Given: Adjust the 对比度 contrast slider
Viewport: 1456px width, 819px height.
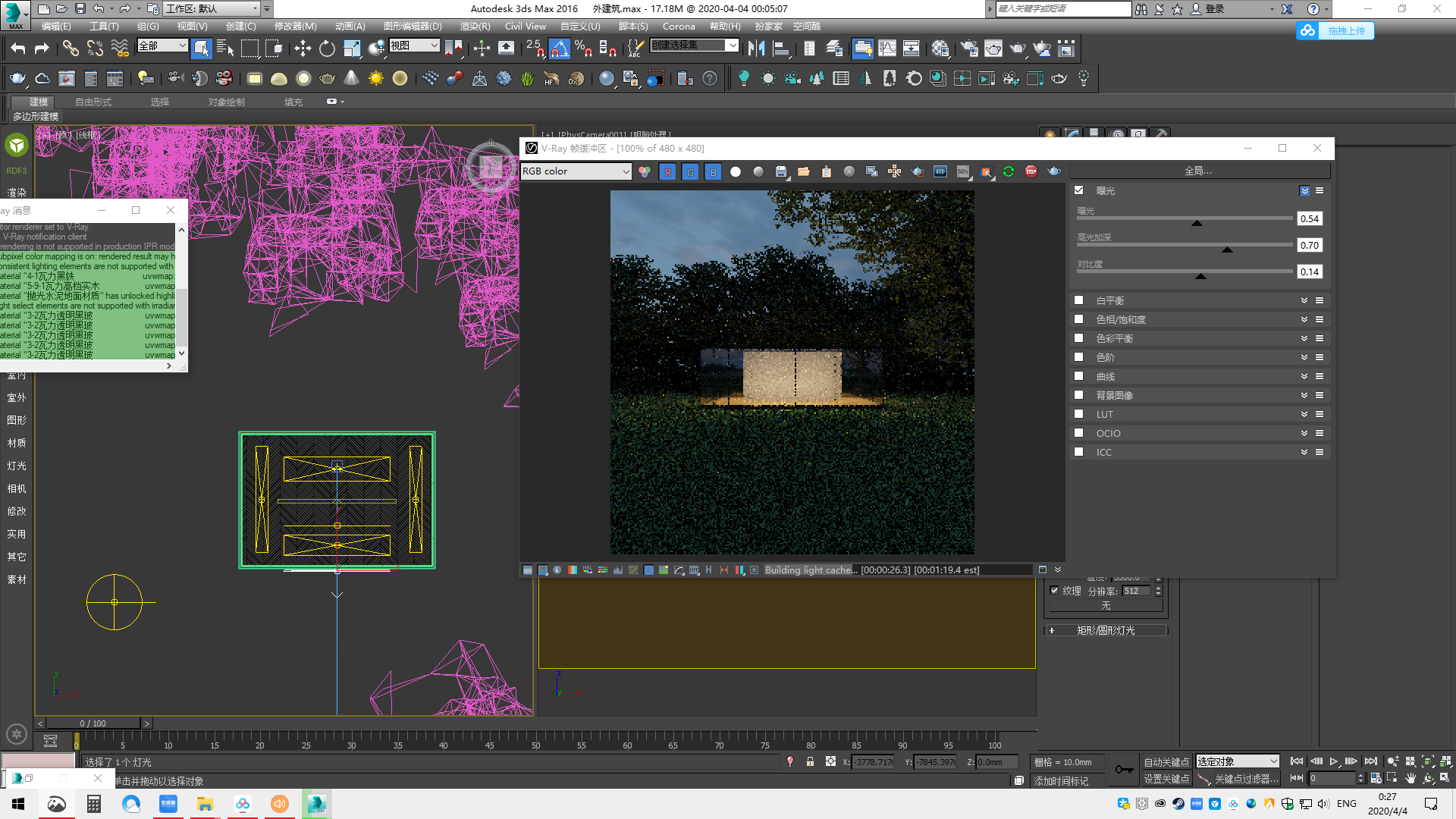Looking at the screenshot, I should point(1200,276).
